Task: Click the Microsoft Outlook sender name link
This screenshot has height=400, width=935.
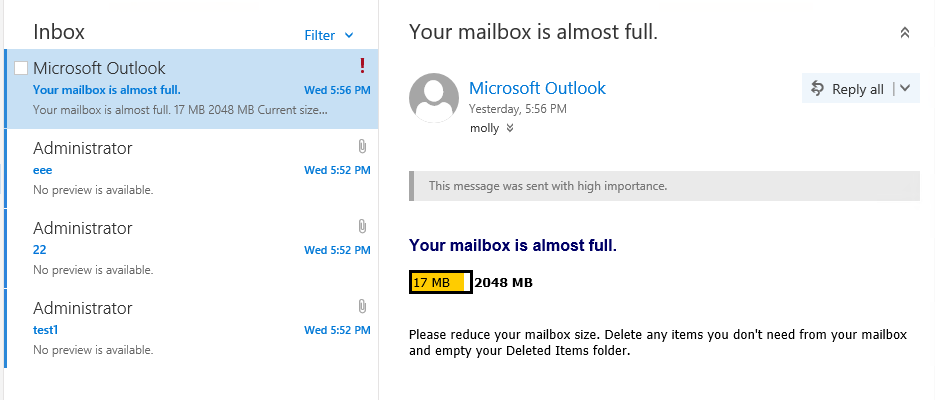Action: tap(537, 88)
